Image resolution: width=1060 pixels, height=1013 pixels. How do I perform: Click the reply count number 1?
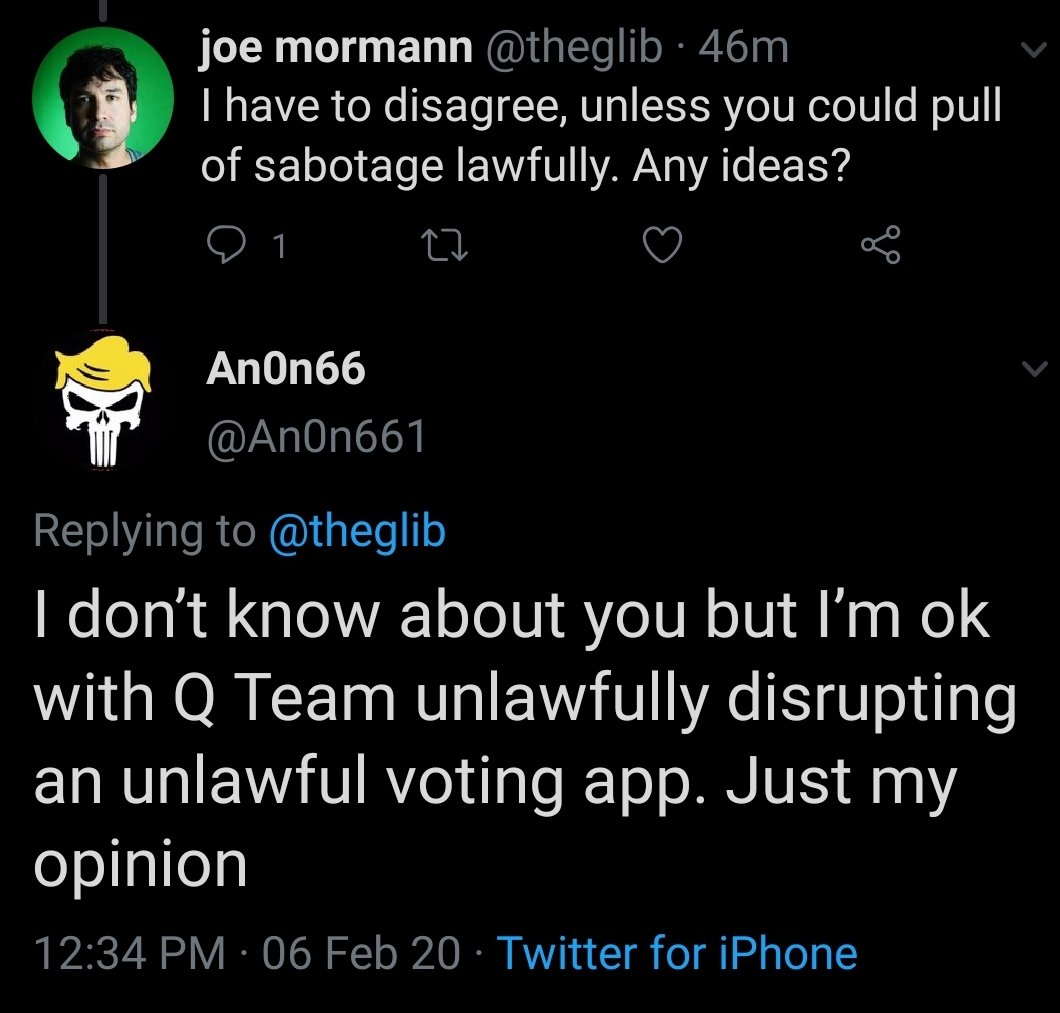click(279, 247)
